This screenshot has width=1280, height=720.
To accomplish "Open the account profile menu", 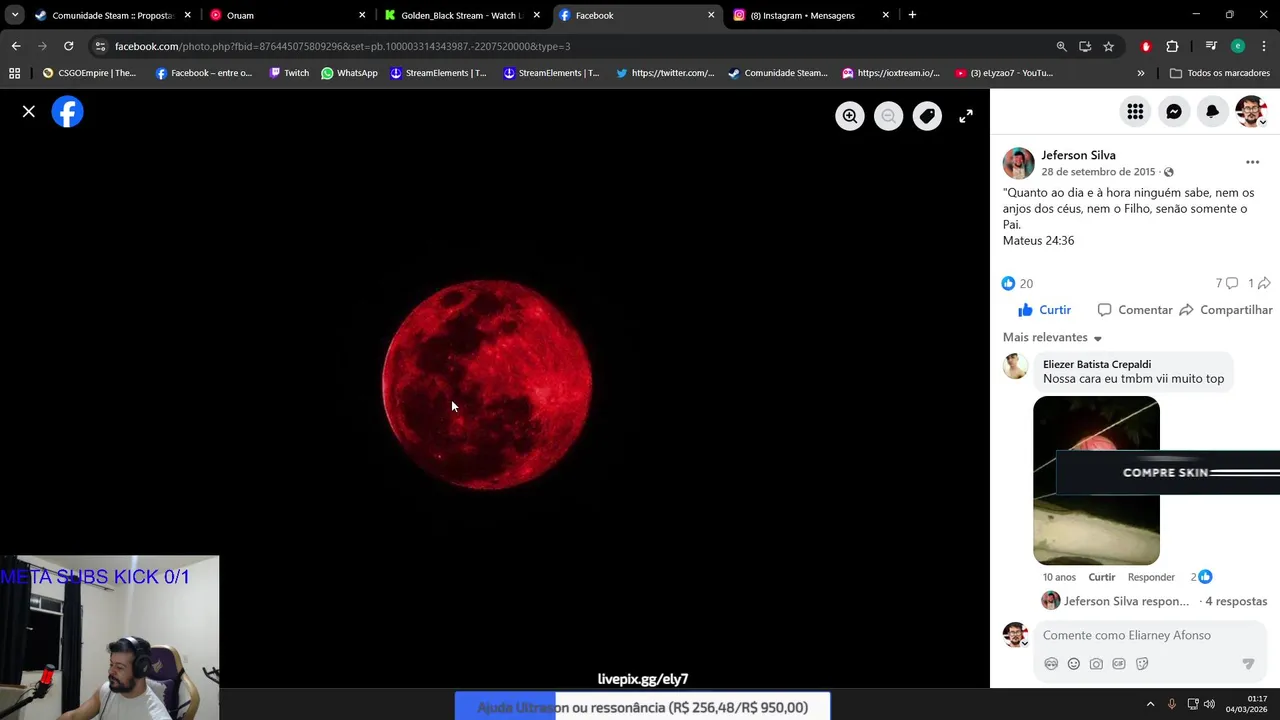I will [1251, 112].
